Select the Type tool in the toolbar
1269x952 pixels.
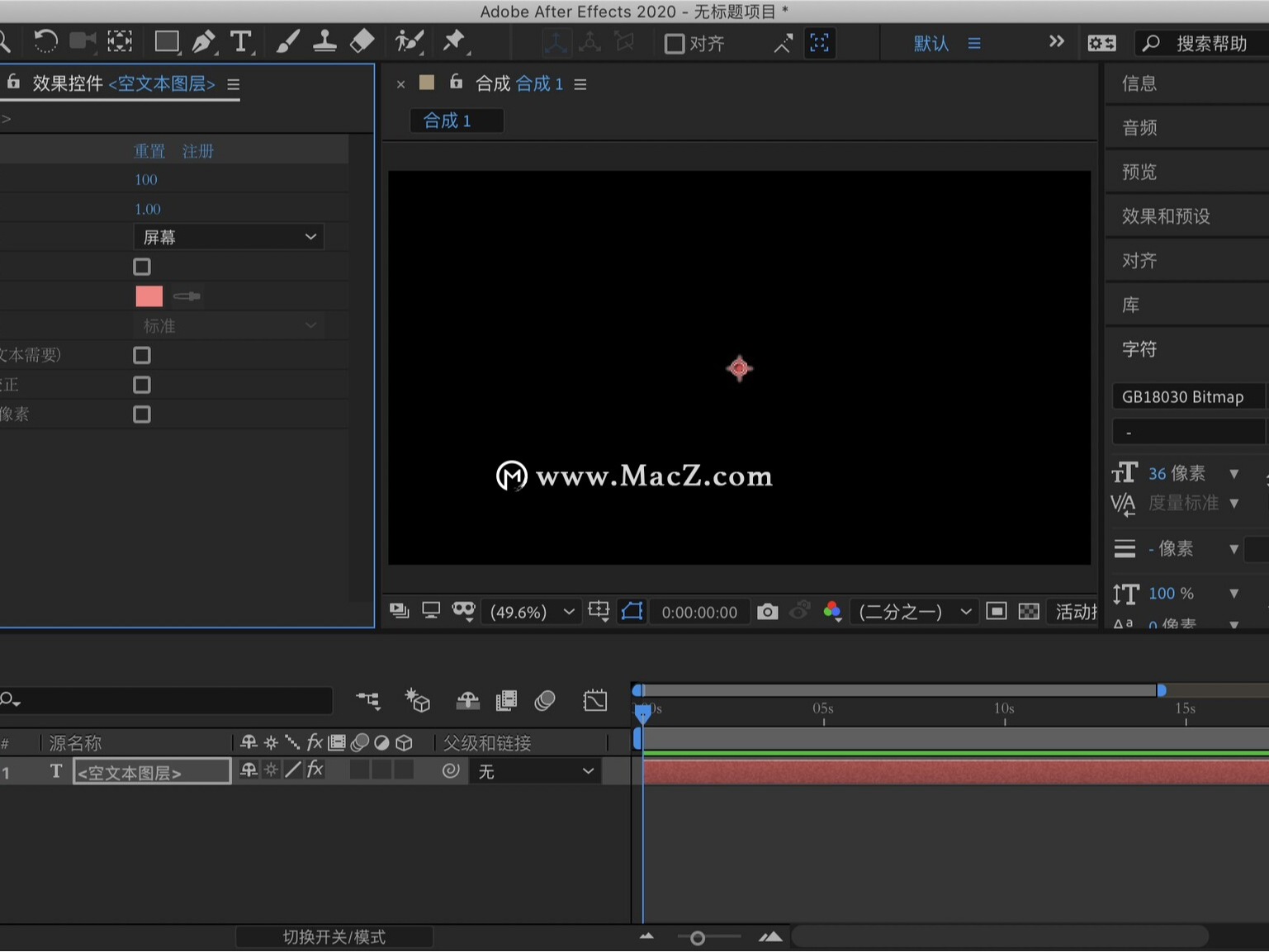click(x=242, y=42)
